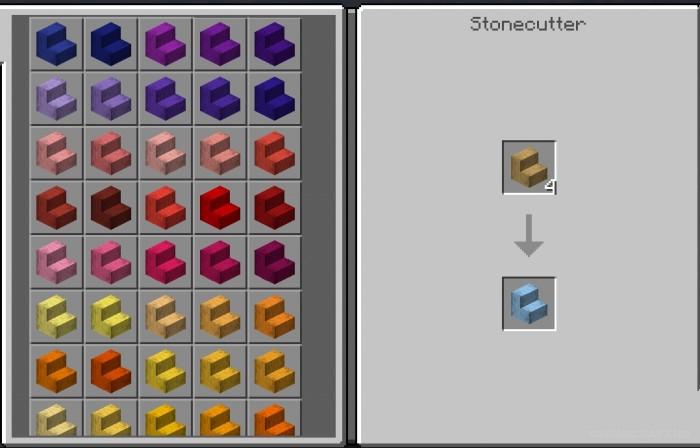Select the darkest purple stairs ending top row
The width and height of the screenshot is (700, 448).
click(274, 44)
